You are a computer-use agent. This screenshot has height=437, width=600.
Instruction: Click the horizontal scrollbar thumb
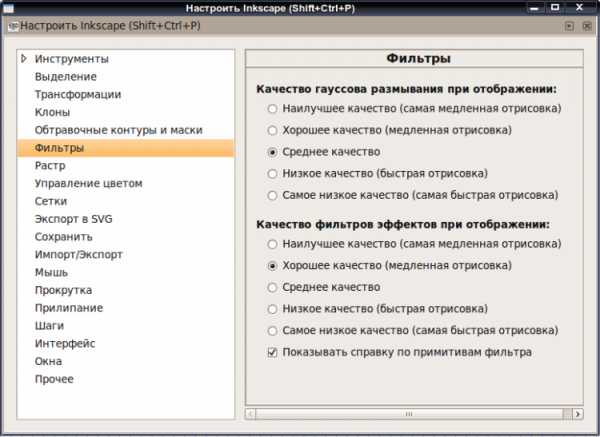tap(409, 414)
